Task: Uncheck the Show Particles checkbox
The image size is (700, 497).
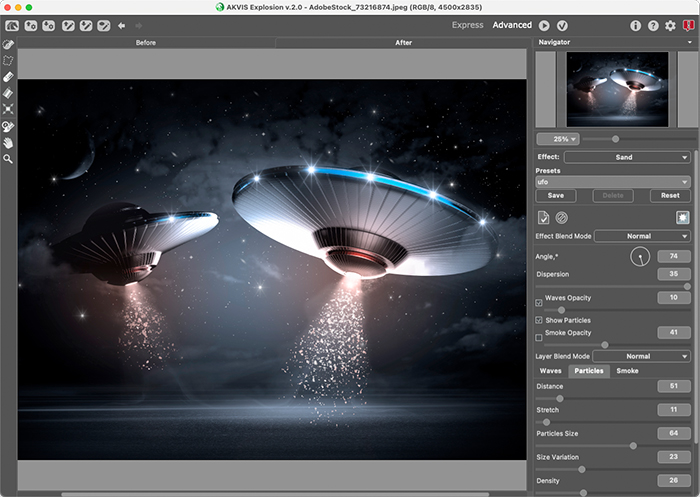Action: (x=539, y=320)
